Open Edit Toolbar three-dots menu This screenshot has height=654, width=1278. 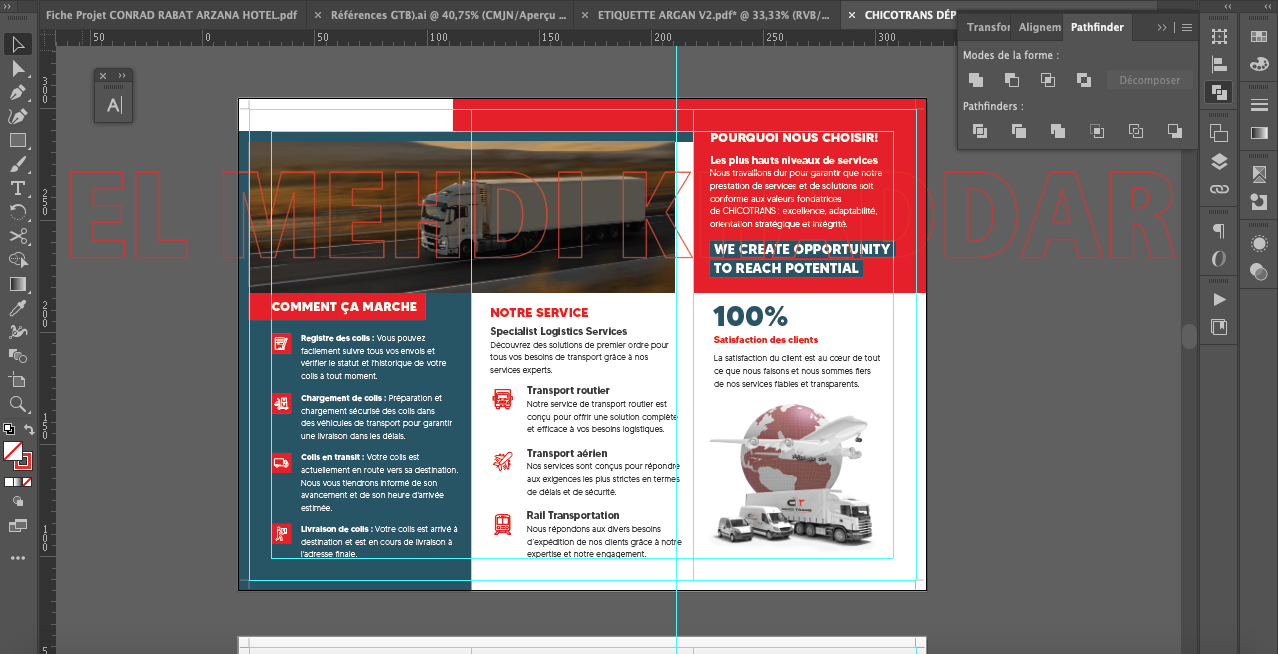pyautogui.click(x=18, y=558)
